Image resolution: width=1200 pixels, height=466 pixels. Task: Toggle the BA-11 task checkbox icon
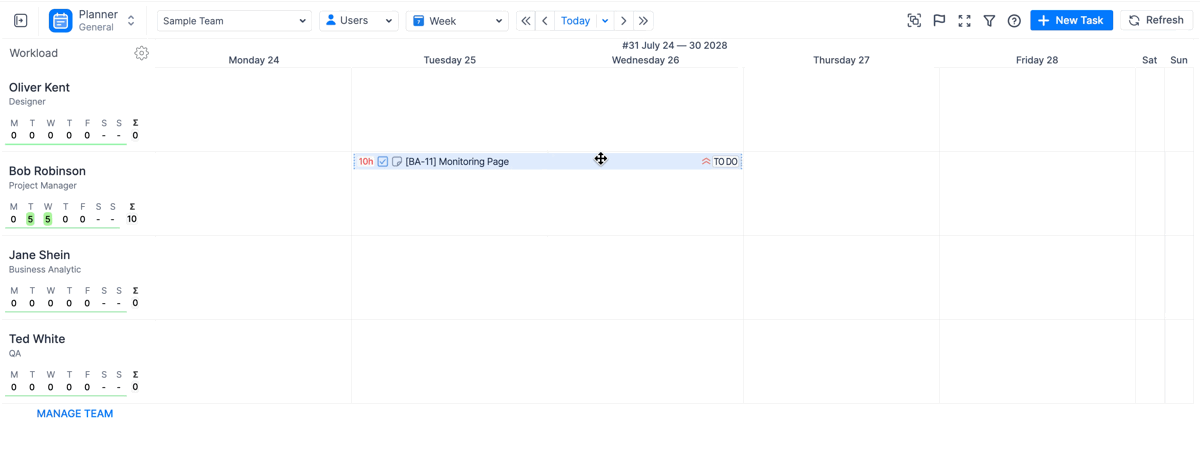pyautogui.click(x=383, y=161)
